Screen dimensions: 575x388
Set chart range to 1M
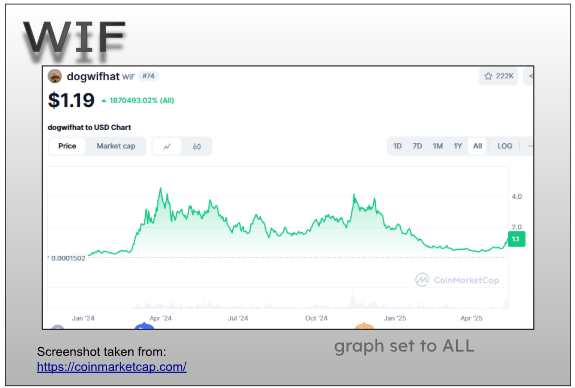pyautogui.click(x=438, y=146)
